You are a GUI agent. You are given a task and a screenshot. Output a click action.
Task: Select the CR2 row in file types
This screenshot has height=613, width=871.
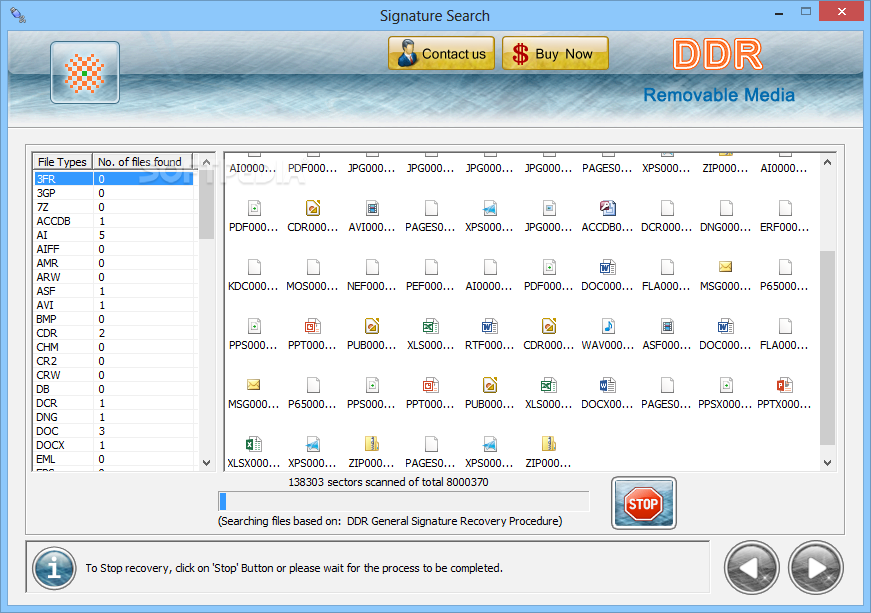pos(114,361)
